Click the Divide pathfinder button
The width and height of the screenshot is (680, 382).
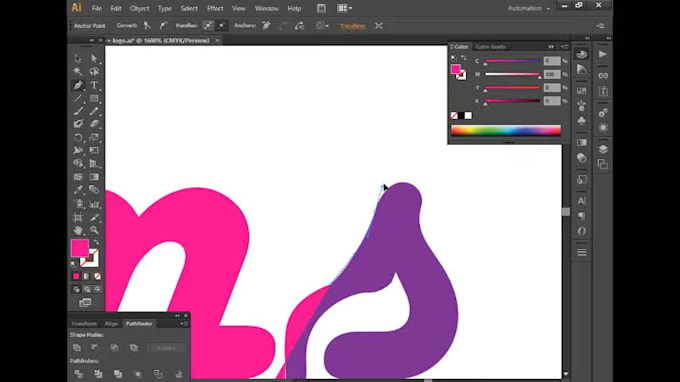pos(78,374)
